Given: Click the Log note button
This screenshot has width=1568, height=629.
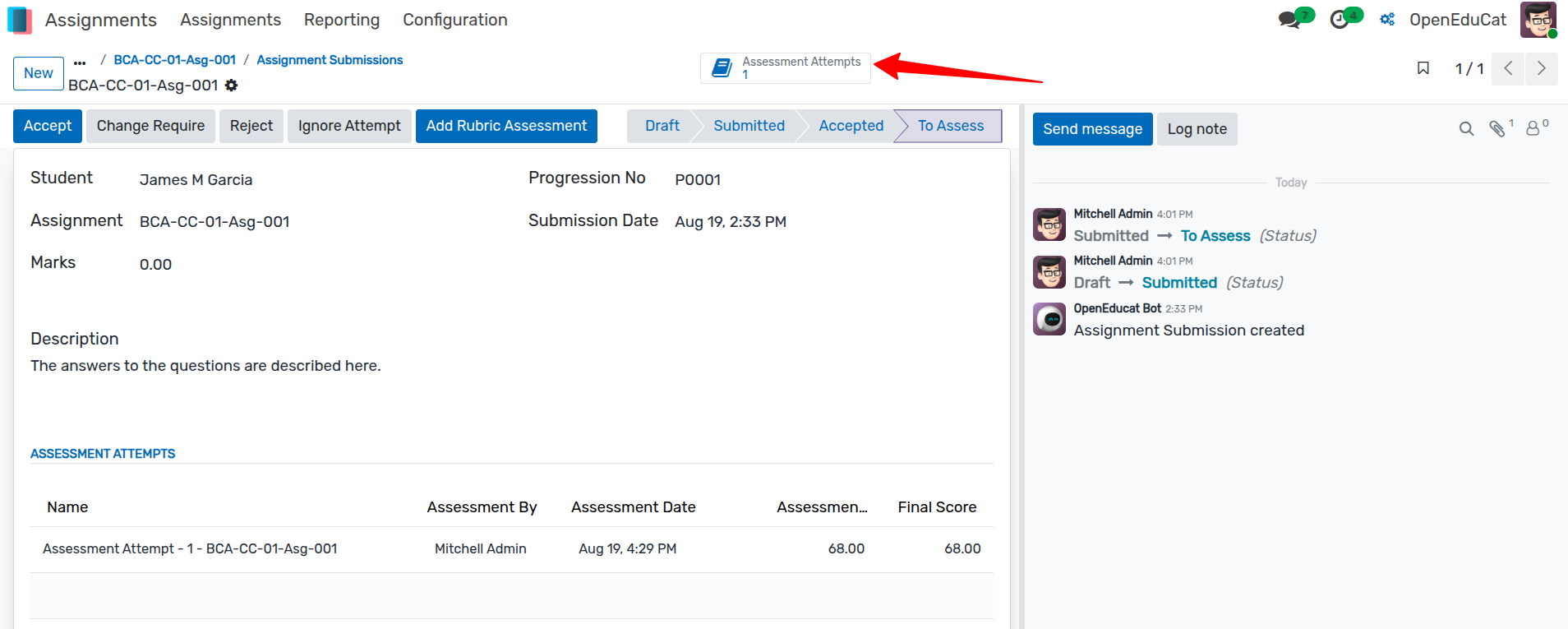Looking at the screenshot, I should 1197,129.
